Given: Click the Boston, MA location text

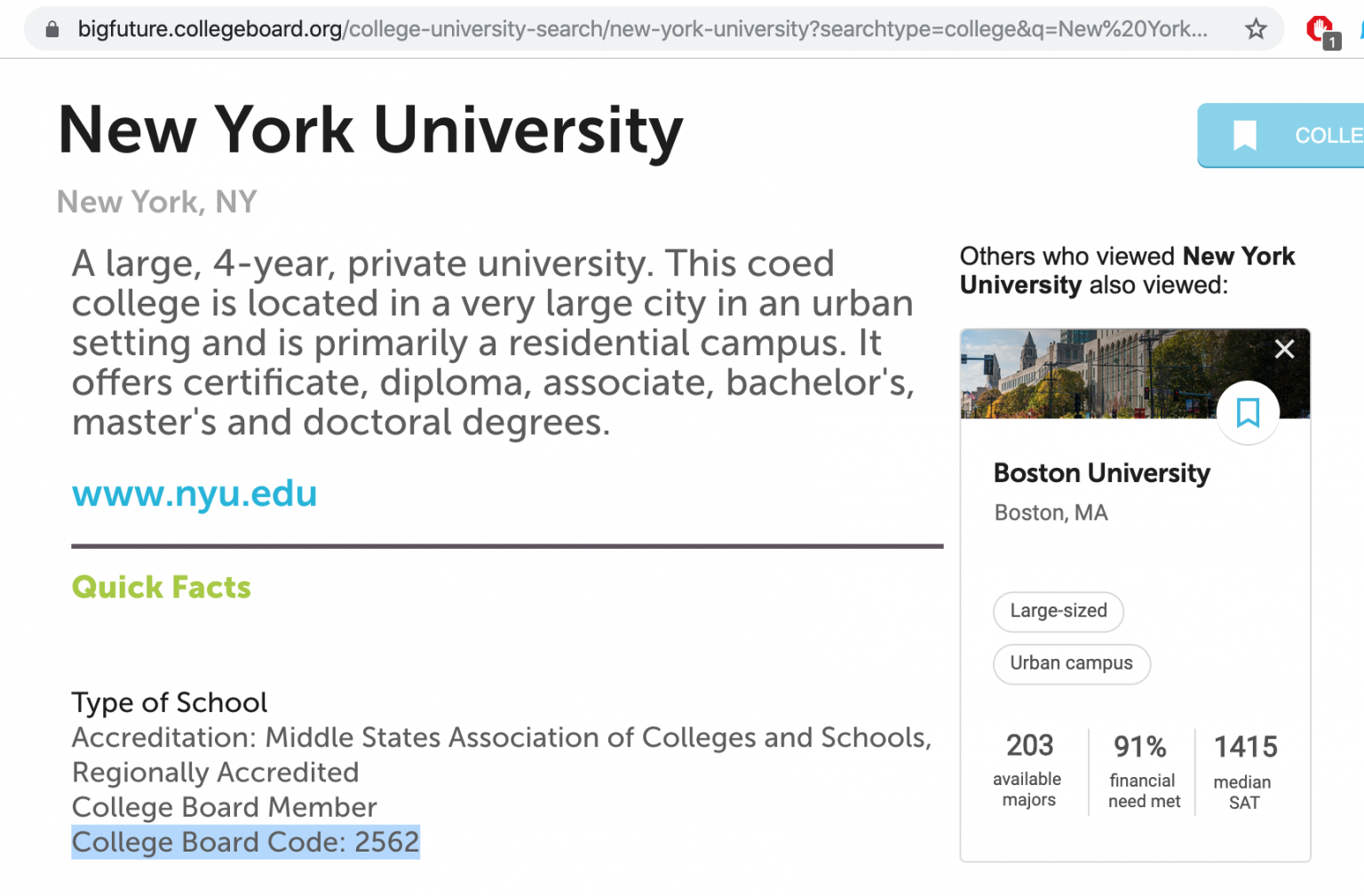Looking at the screenshot, I should pos(1051,513).
